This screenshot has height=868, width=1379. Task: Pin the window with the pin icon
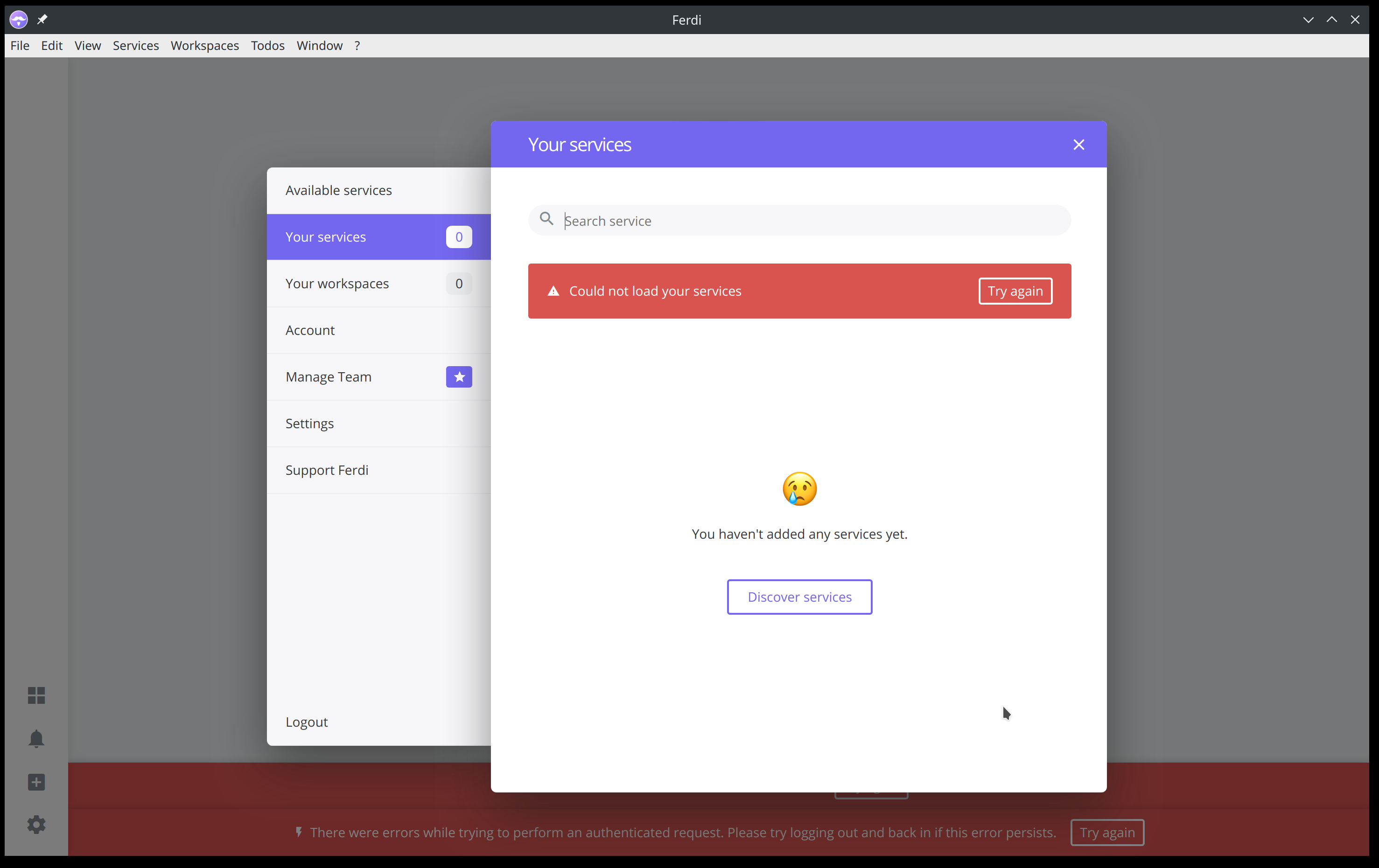tap(42, 20)
